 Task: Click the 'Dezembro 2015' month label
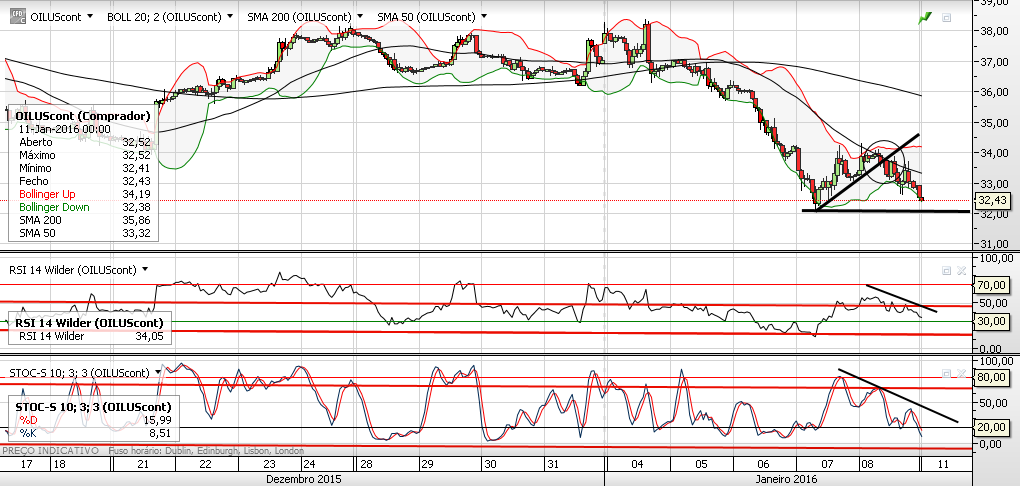(303, 478)
